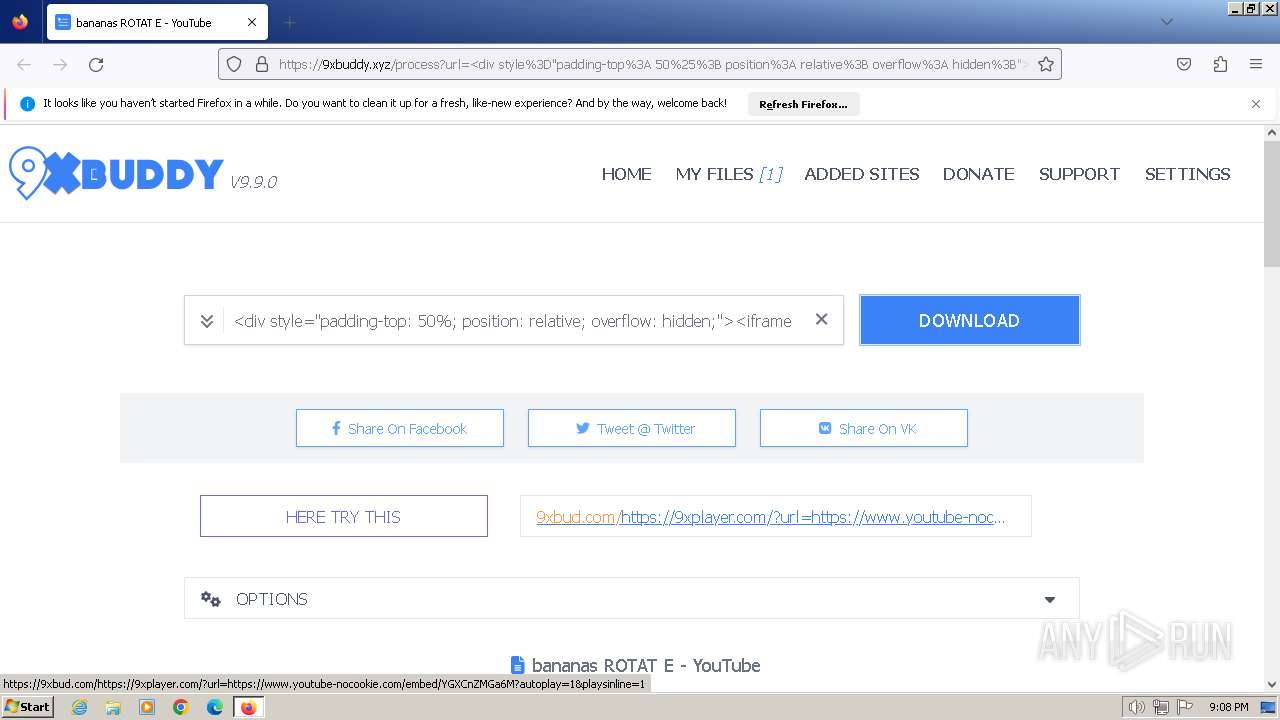
Task: Open media player taskbar icon
Action: pos(147,707)
